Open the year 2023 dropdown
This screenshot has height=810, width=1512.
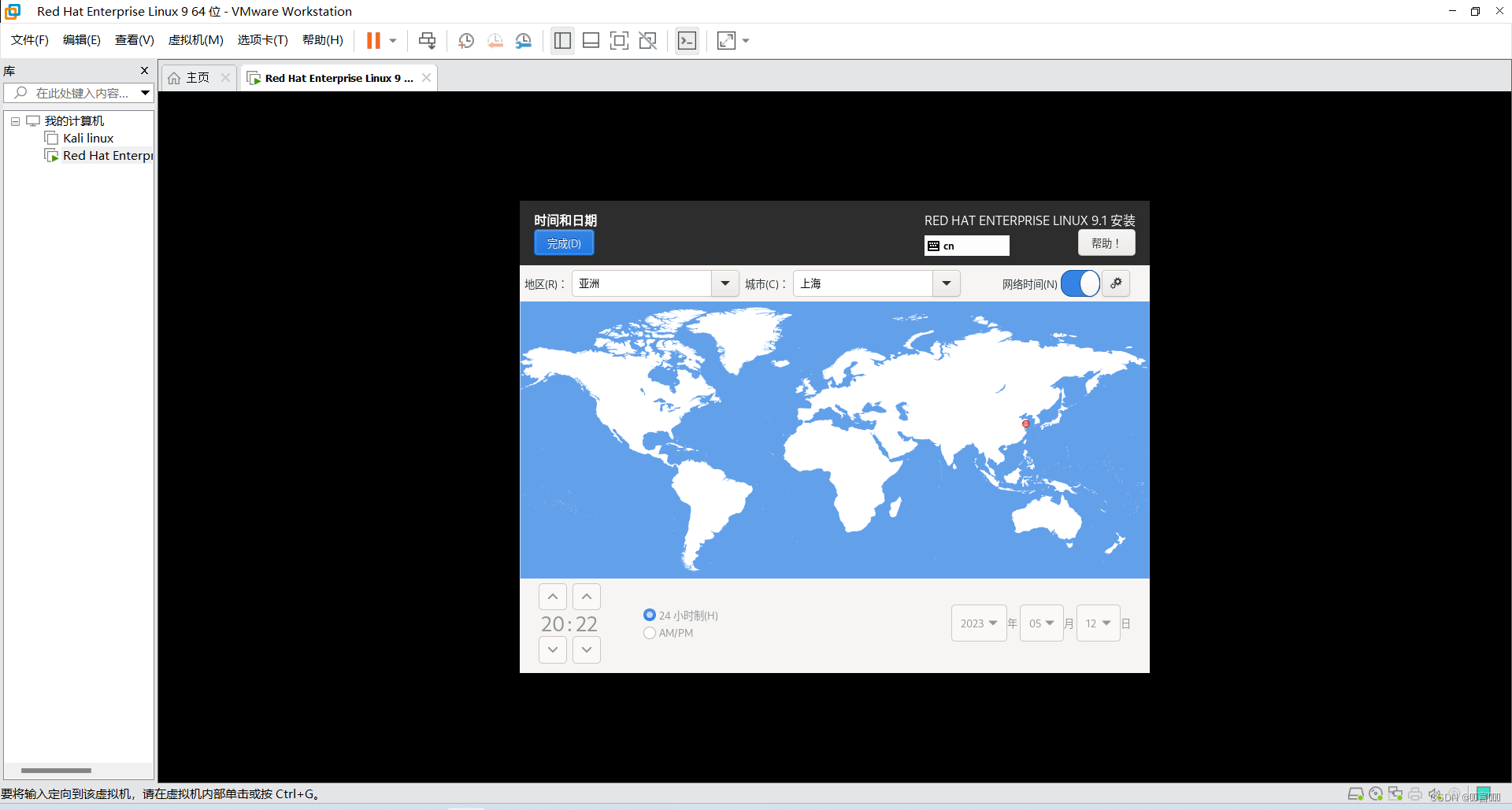(x=979, y=623)
